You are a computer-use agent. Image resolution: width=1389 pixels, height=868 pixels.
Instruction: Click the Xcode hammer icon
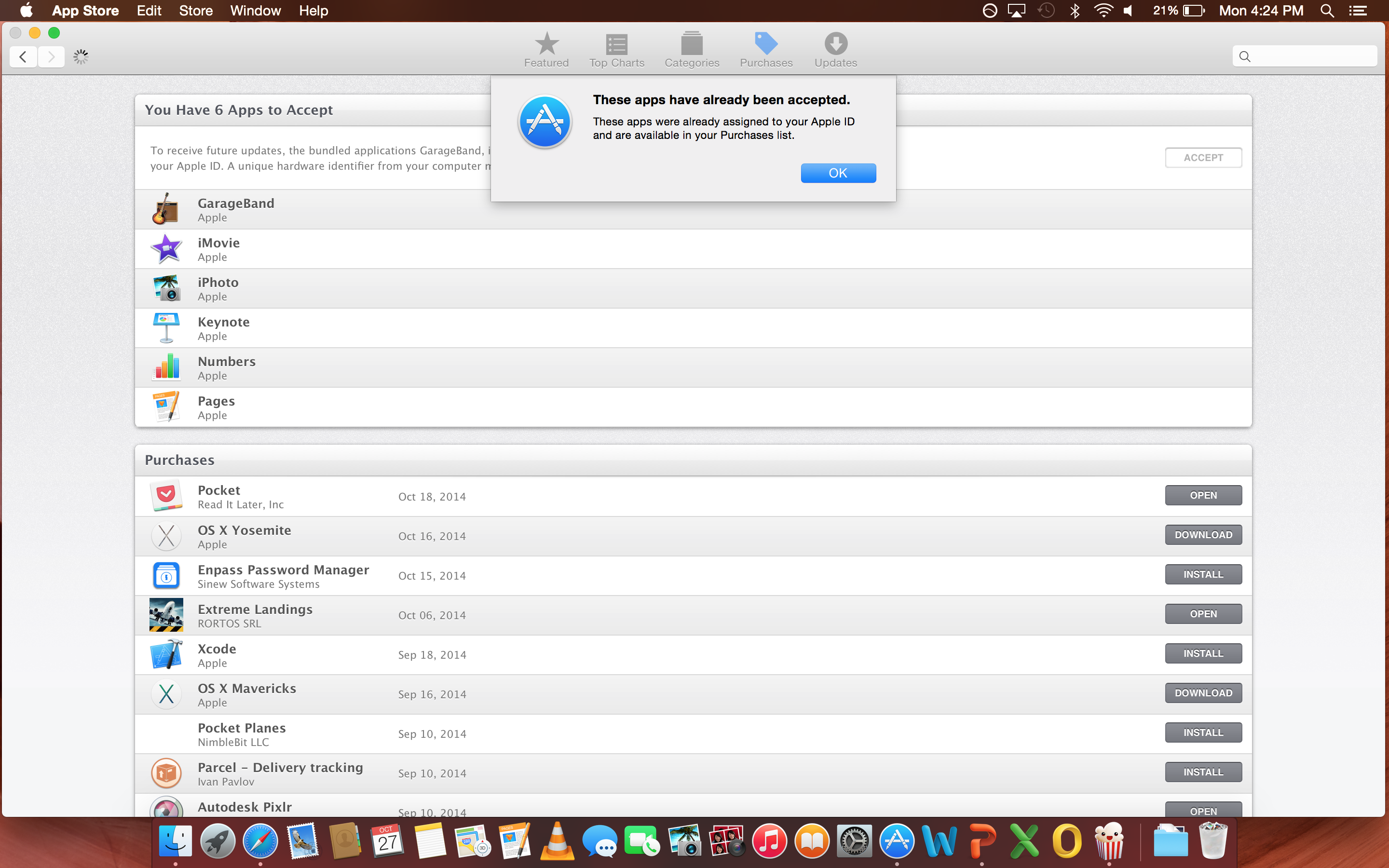coord(166,654)
